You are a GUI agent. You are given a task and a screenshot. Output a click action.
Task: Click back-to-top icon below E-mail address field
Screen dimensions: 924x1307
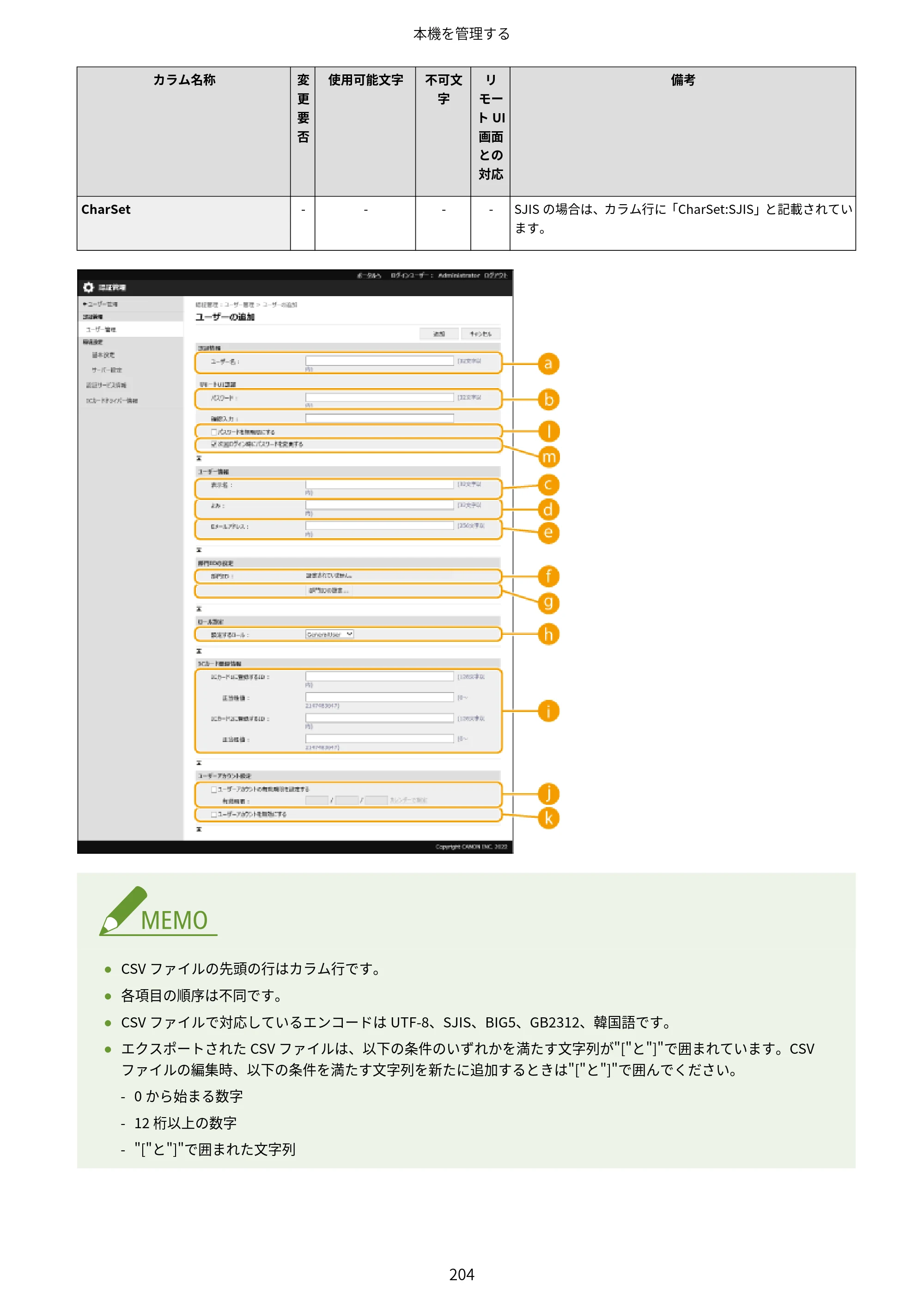coord(199,550)
